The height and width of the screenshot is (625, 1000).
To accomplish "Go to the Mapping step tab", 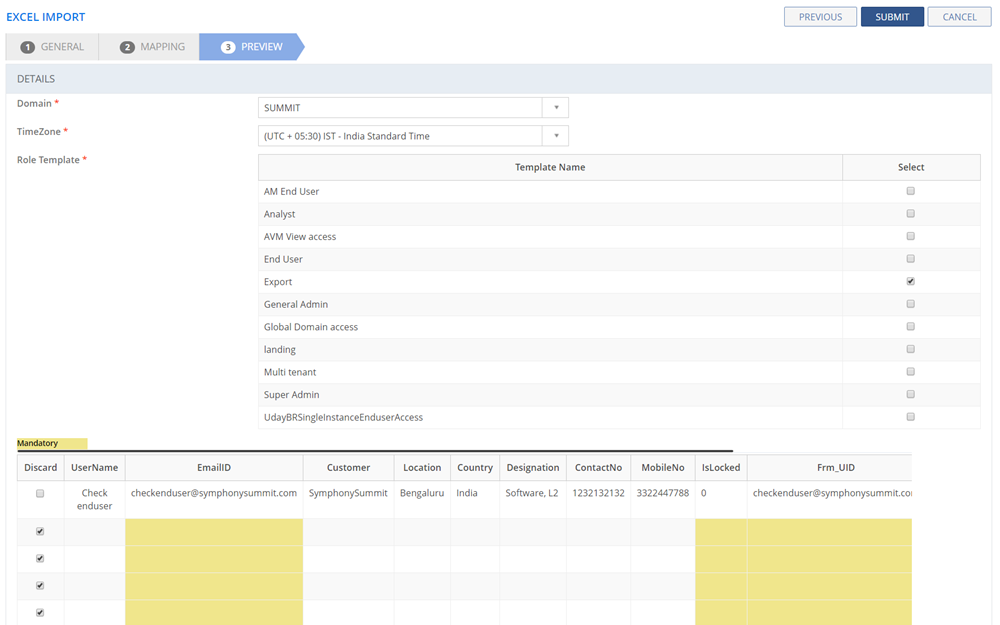I will pos(152,47).
